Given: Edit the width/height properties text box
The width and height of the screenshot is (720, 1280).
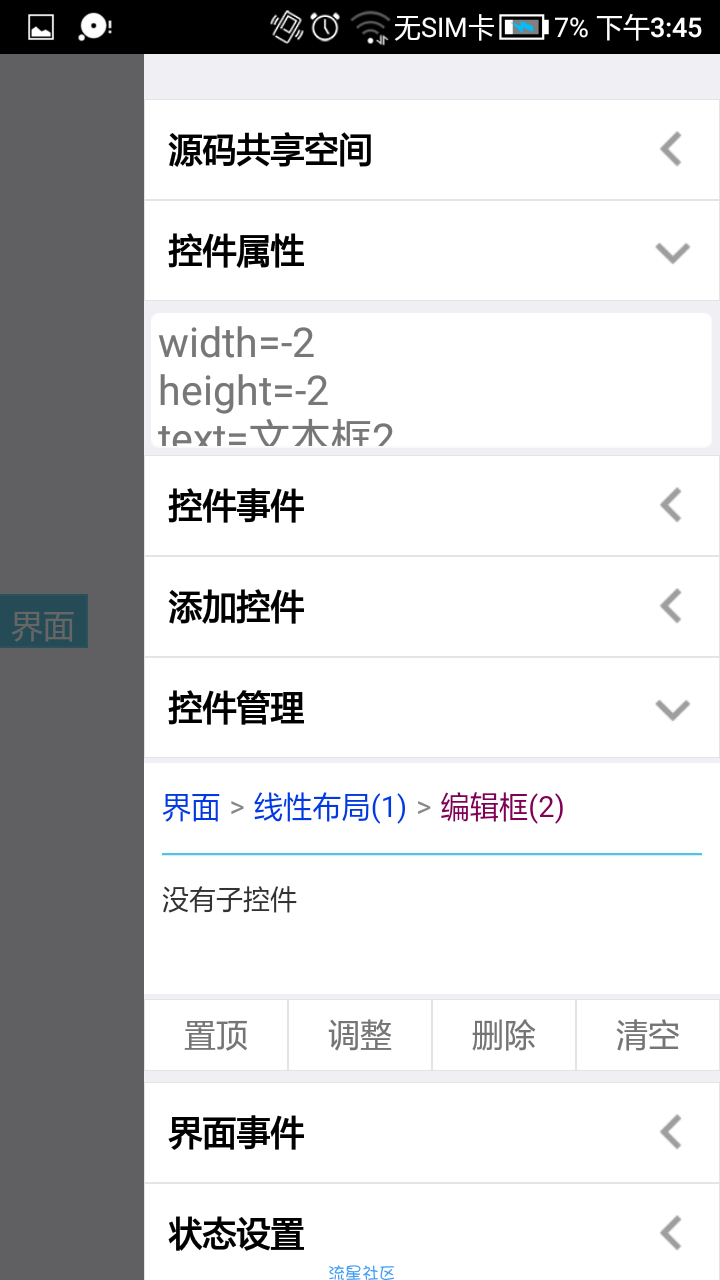Looking at the screenshot, I should (431, 380).
